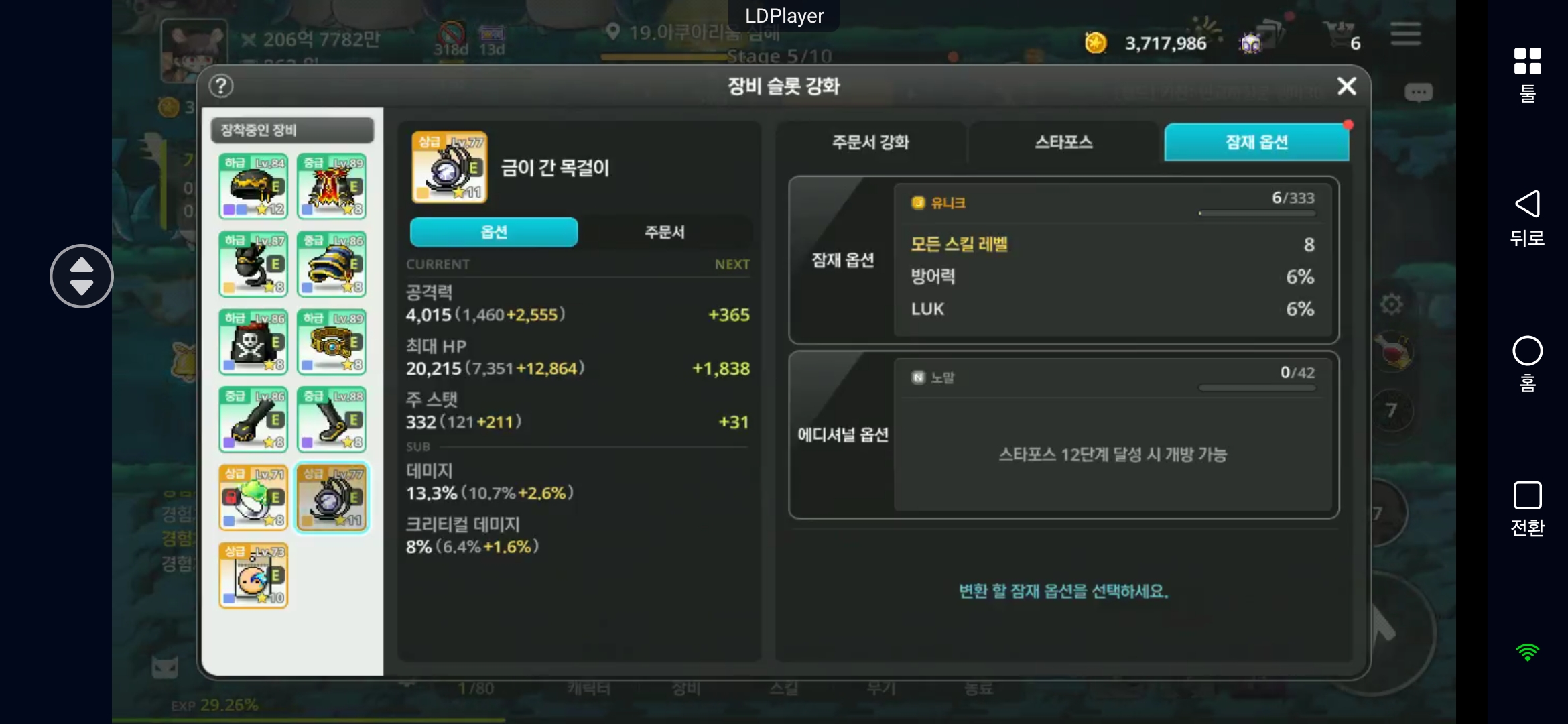The width and height of the screenshot is (1568, 724).
Task: Click the up-down arrow floating control
Action: 82,276
